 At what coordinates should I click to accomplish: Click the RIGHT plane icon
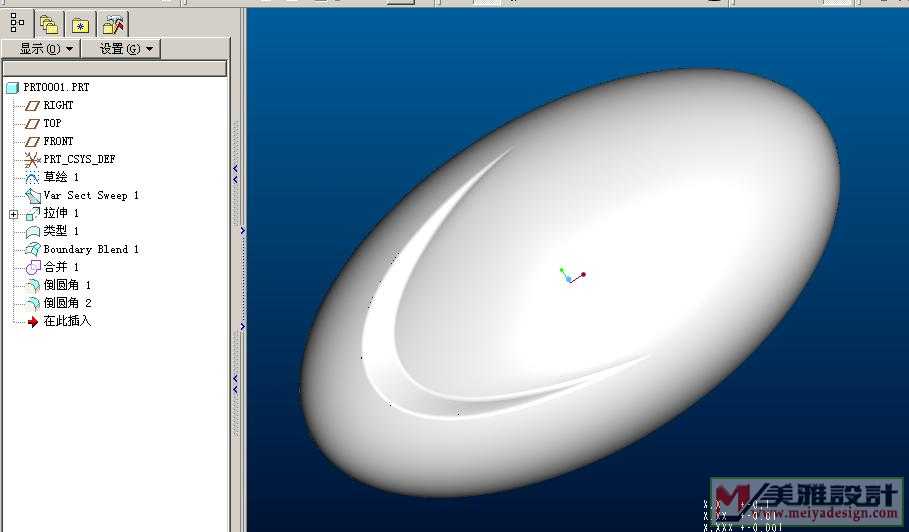coord(32,105)
